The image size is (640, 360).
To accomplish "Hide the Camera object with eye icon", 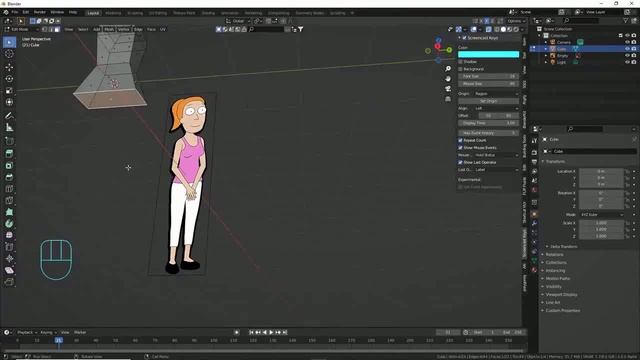I will pos(627,42).
